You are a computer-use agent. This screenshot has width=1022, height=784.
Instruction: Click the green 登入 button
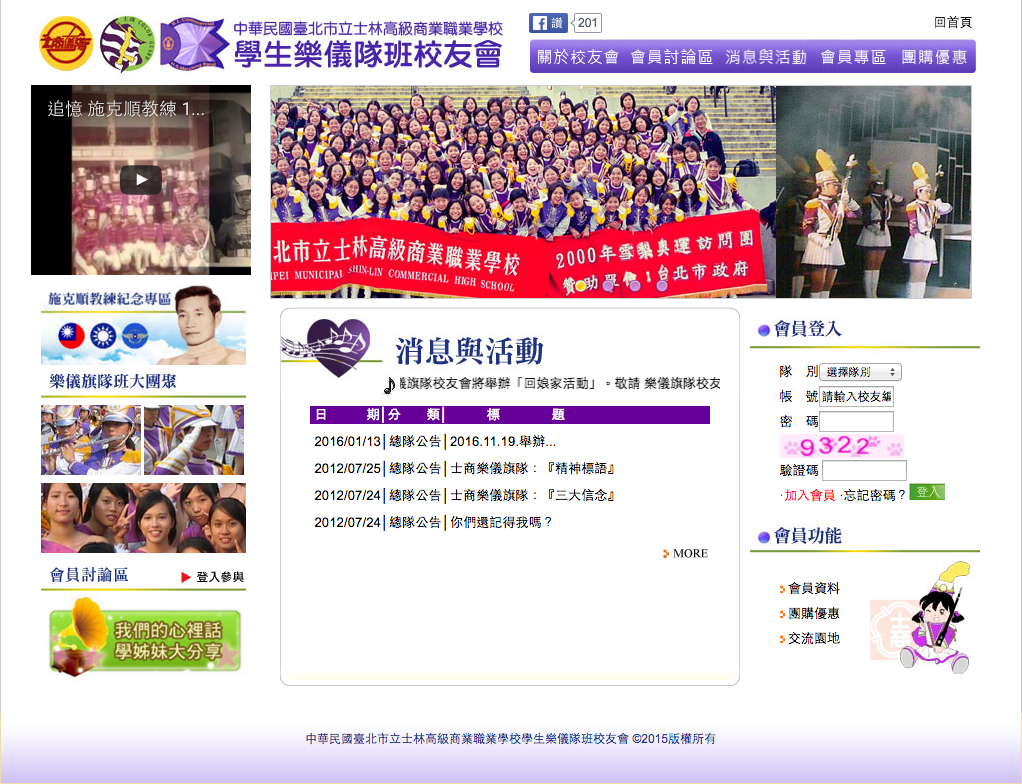(x=927, y=492)
